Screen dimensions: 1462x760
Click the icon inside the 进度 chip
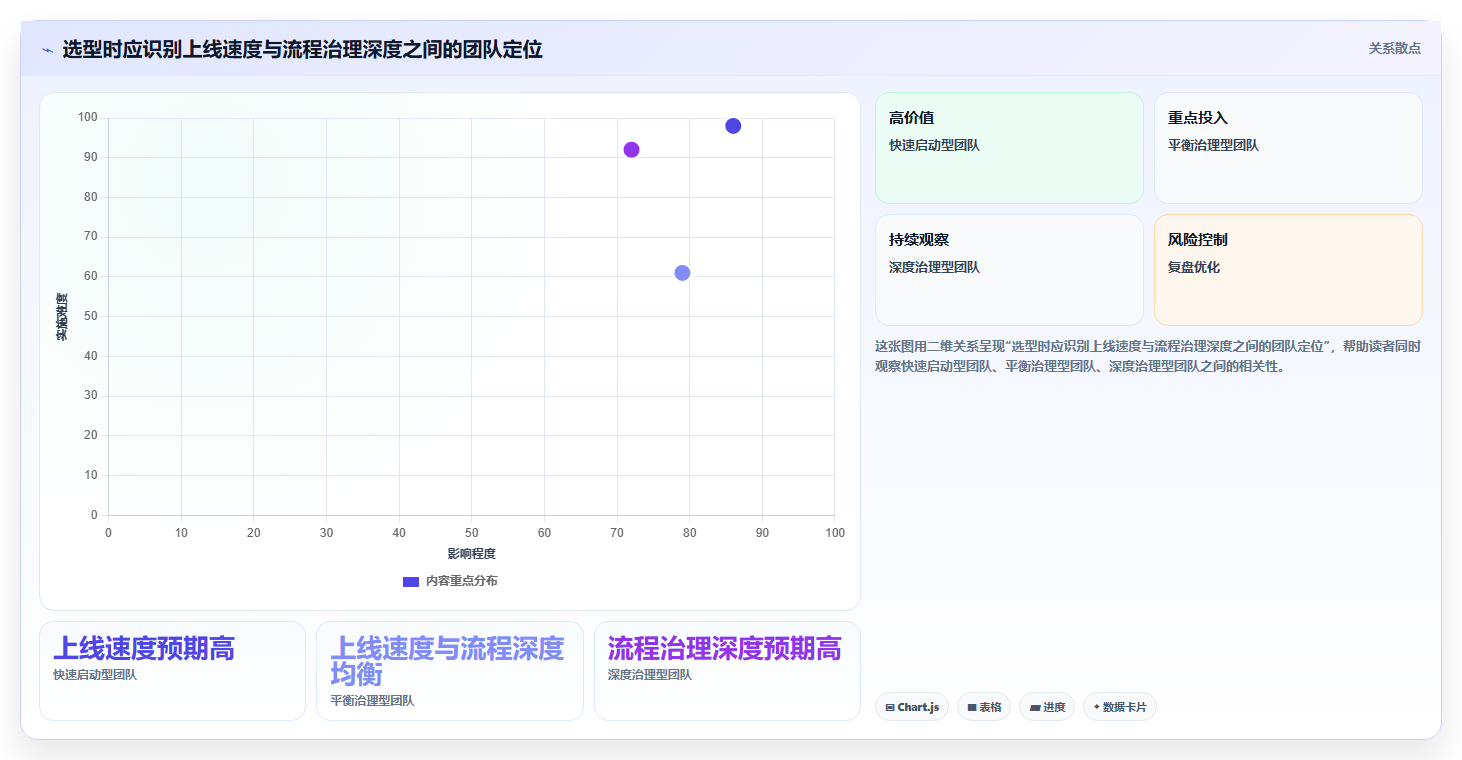[x=1034, y=707]
